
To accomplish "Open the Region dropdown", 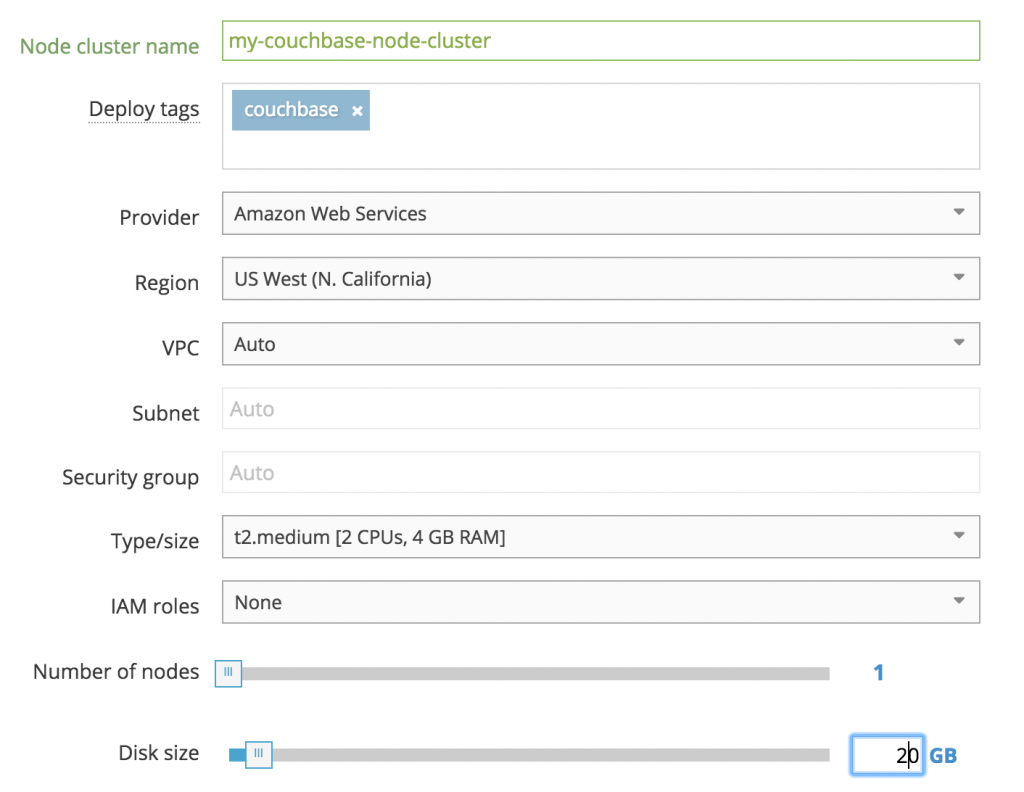I will tap(601, 279).
